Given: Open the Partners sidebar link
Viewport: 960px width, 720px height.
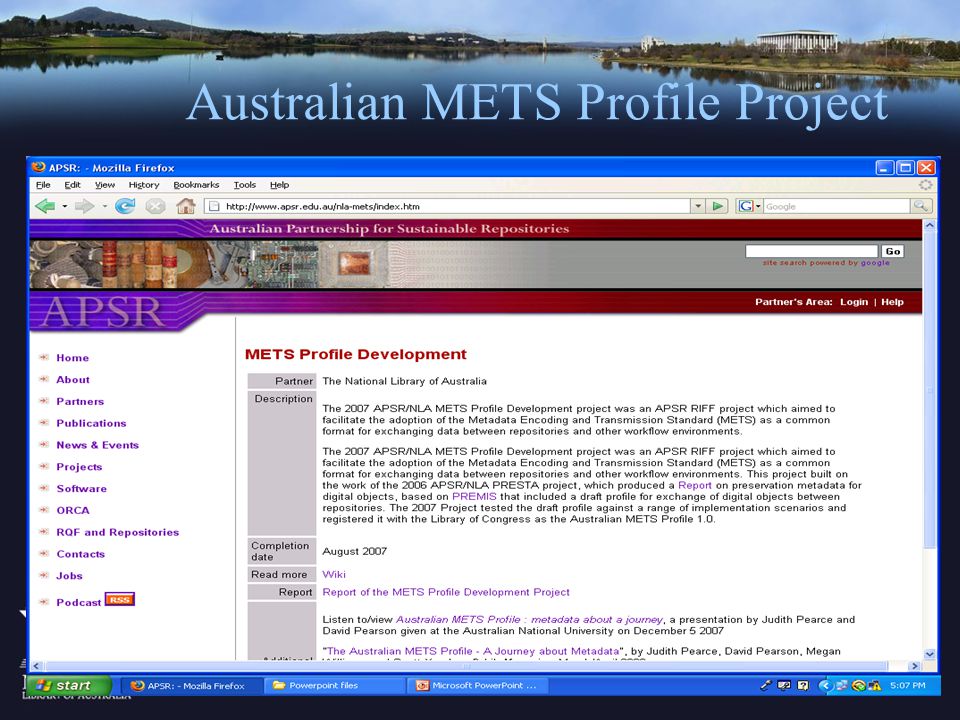Looking at the screenshot, I should coord(80,402).
